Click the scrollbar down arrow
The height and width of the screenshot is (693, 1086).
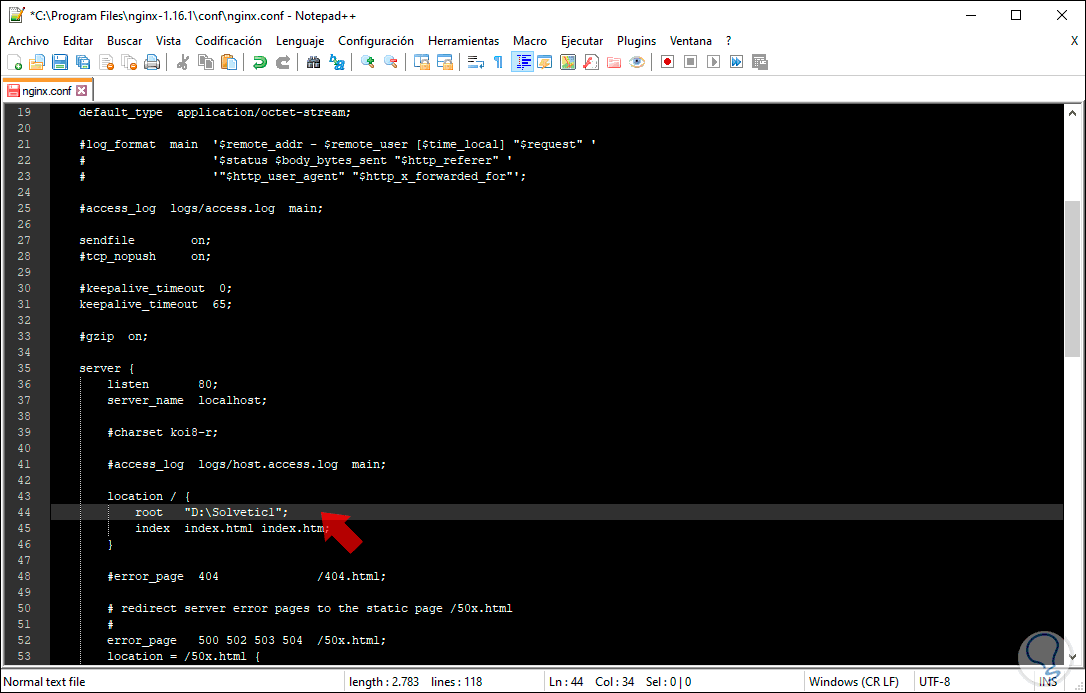[1072, 656]
